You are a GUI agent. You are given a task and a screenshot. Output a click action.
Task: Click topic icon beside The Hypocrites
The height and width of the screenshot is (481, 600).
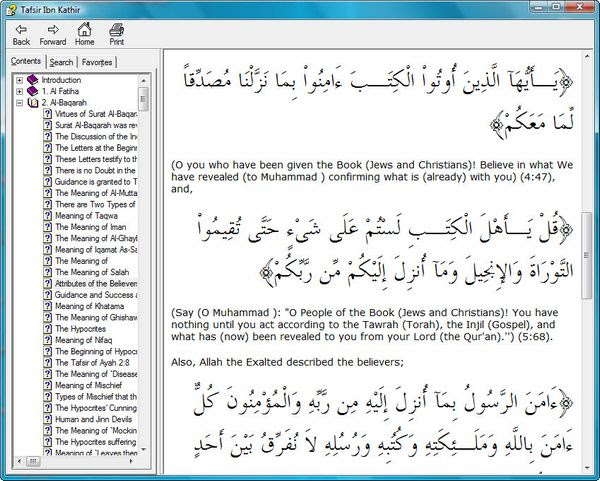pyautogui.click(x=47, y=329)
